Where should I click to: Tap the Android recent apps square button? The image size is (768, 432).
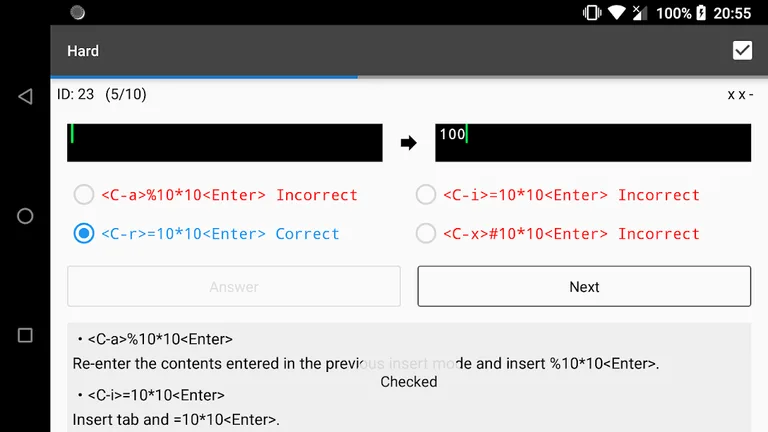point(25,336)
